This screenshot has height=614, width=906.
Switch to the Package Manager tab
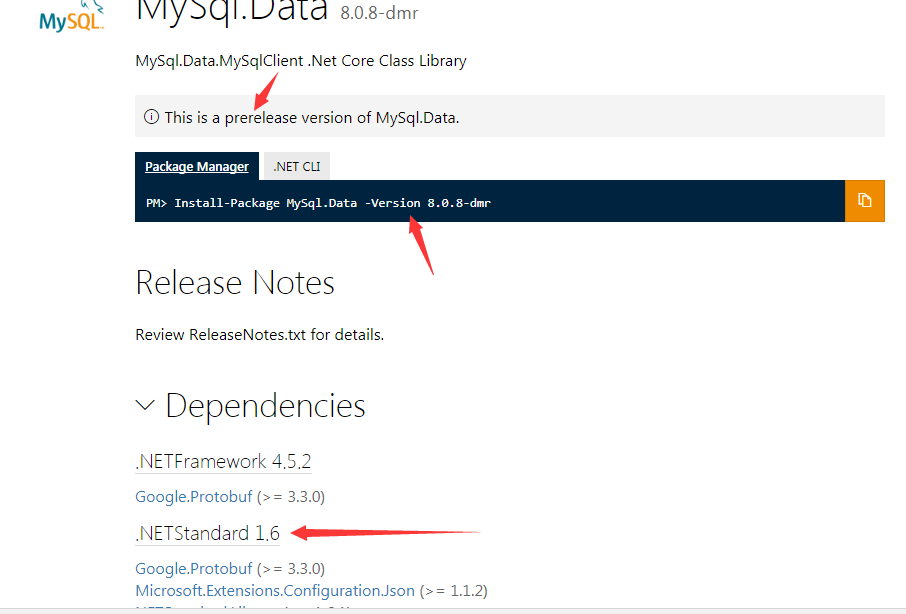point(196,166)
